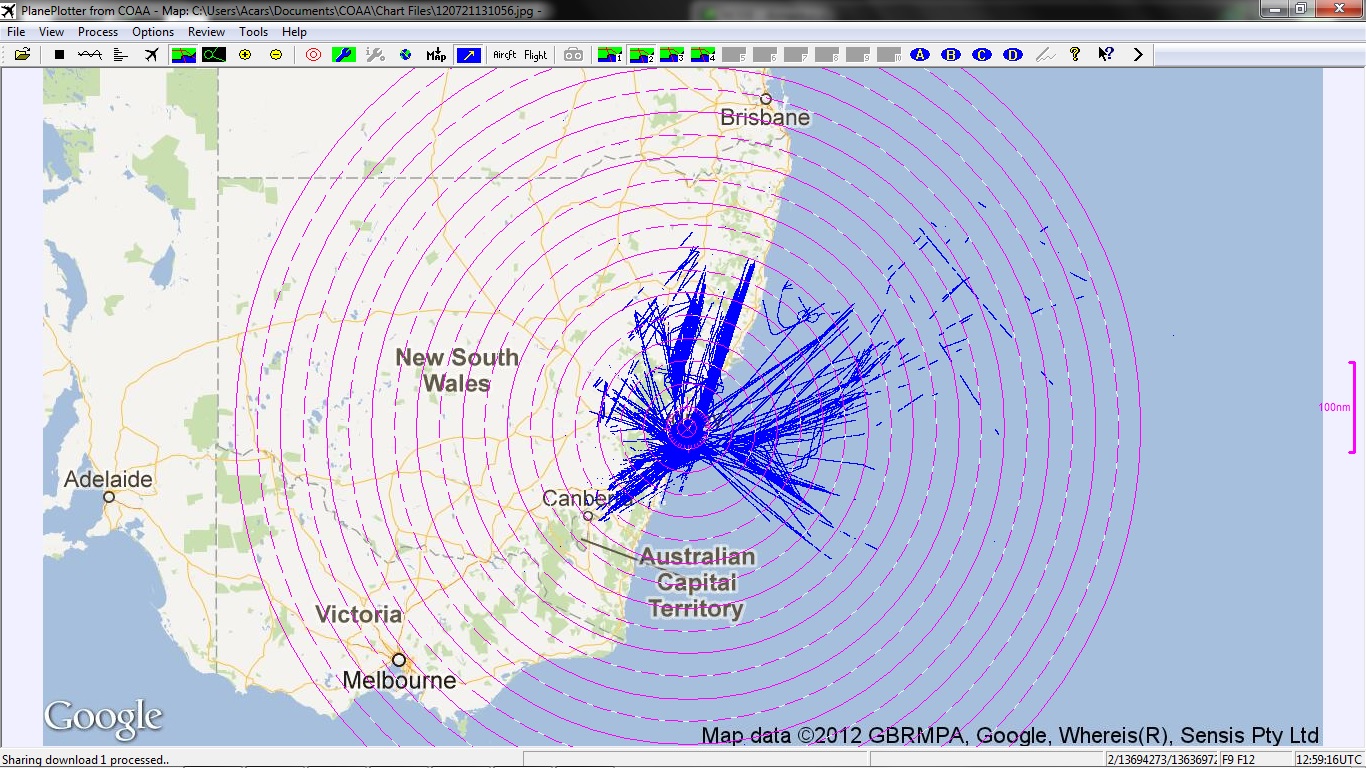Click the greyed-out chart 5 icon
Viewport: 1366px width, 768px height.
(734, 55)
